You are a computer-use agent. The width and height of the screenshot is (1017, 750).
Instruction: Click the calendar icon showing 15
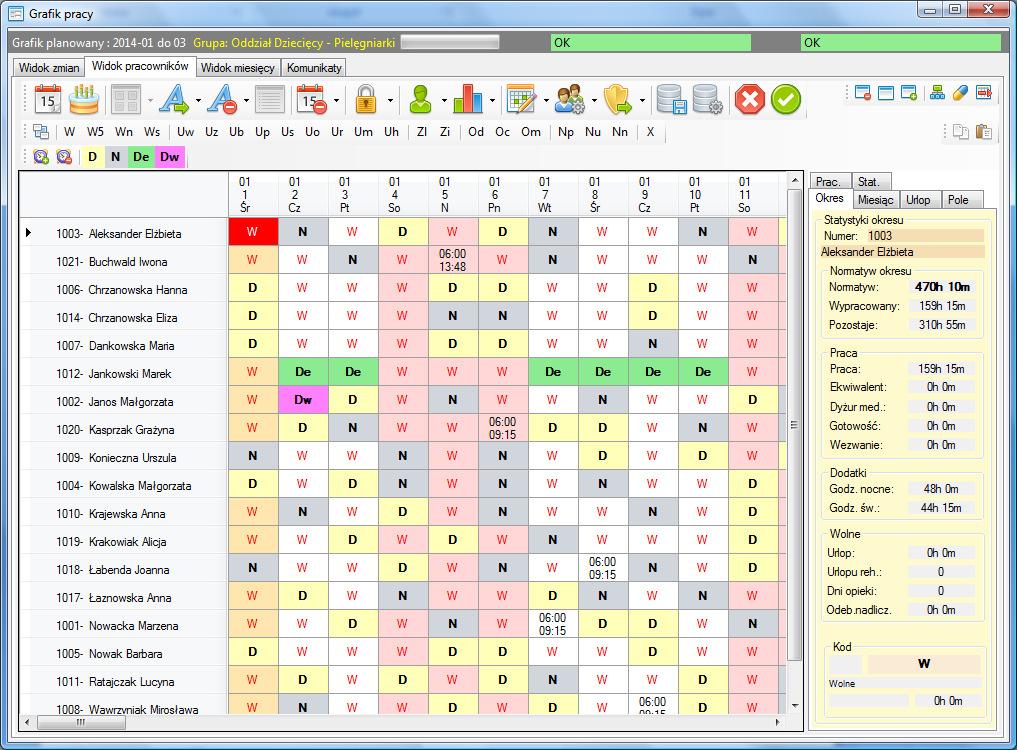[47, 99]
